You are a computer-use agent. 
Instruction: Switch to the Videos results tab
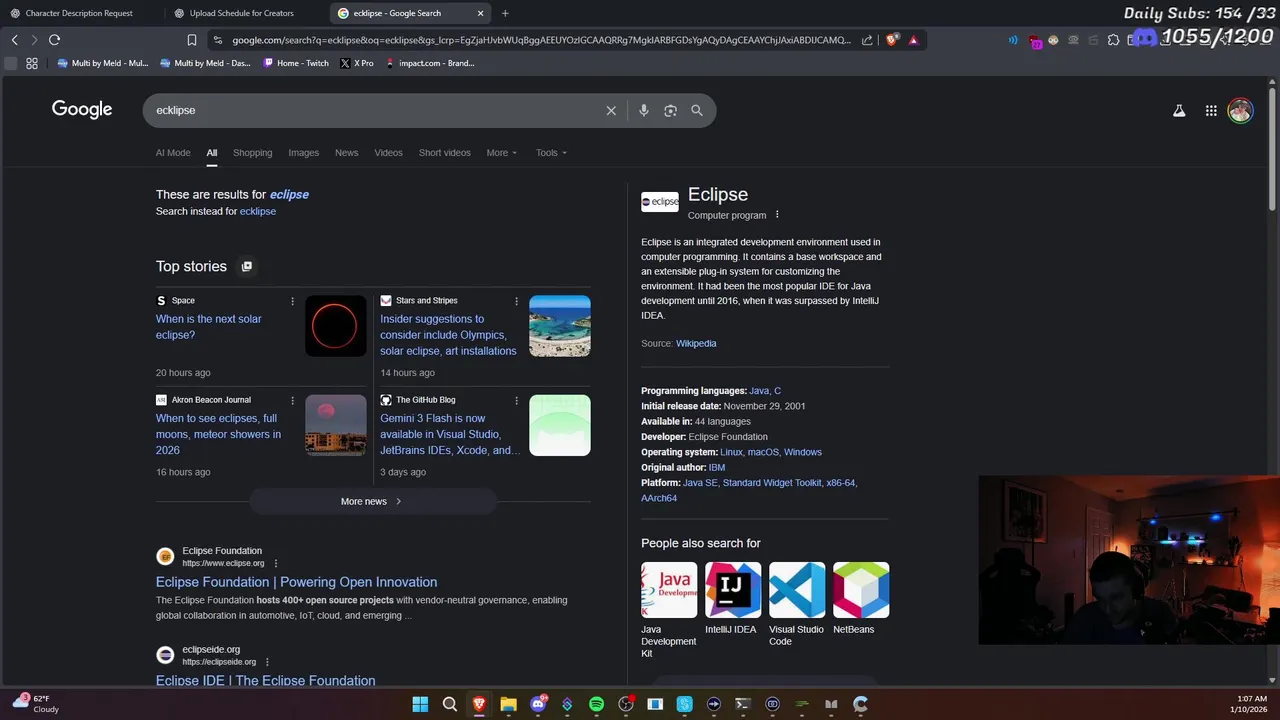click(x=388, y=153)
